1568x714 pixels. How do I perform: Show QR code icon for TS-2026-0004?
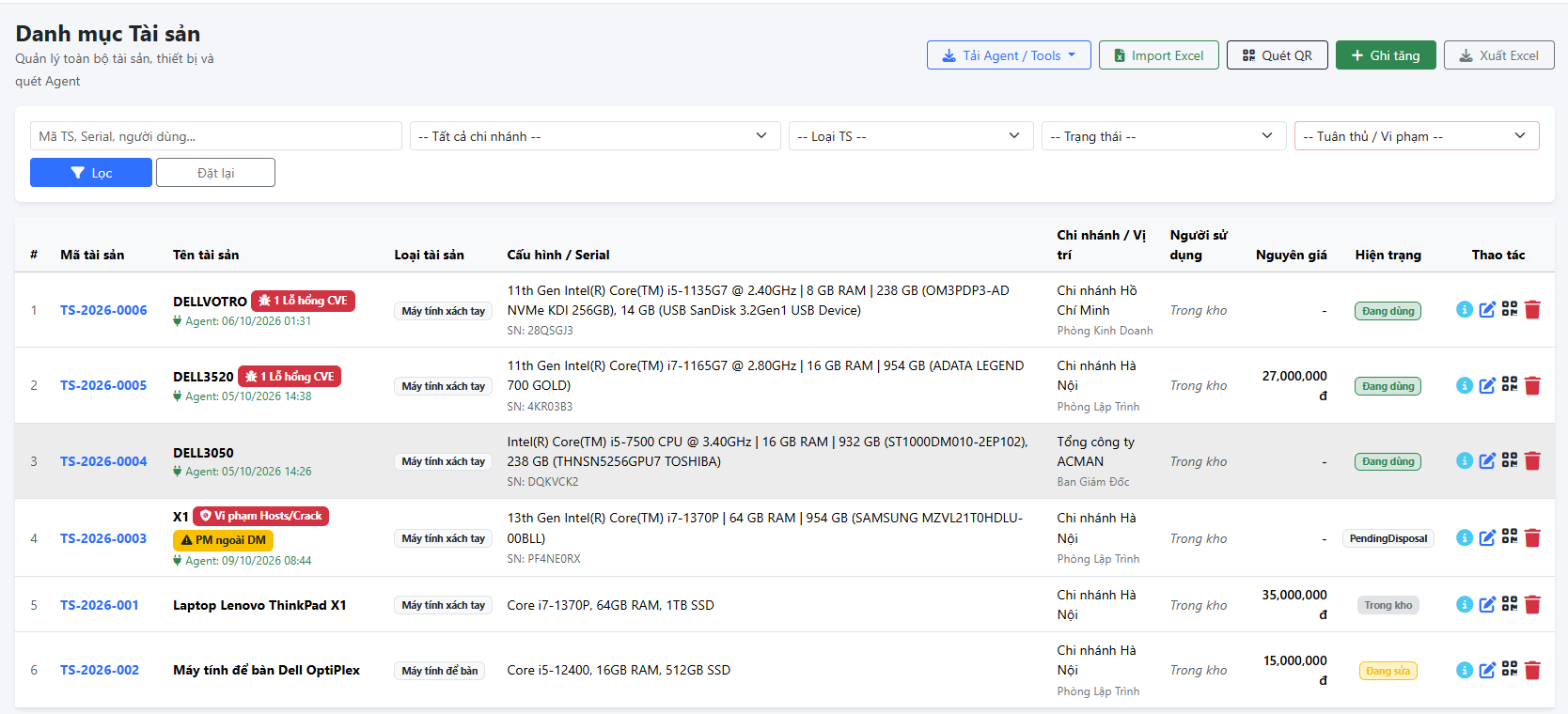[1510, 460]
